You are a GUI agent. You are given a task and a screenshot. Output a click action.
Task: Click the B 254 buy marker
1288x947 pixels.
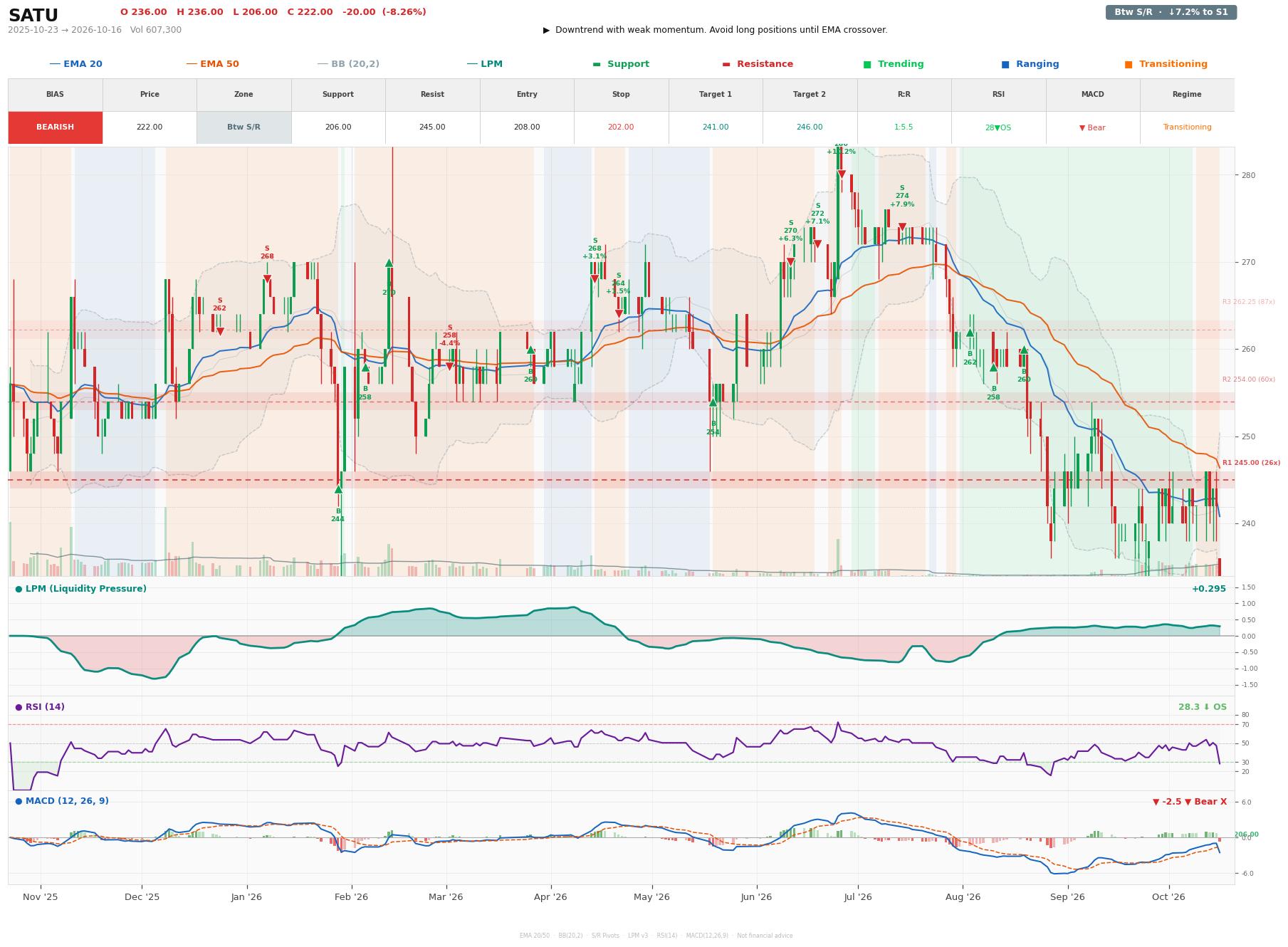[713, 402]
